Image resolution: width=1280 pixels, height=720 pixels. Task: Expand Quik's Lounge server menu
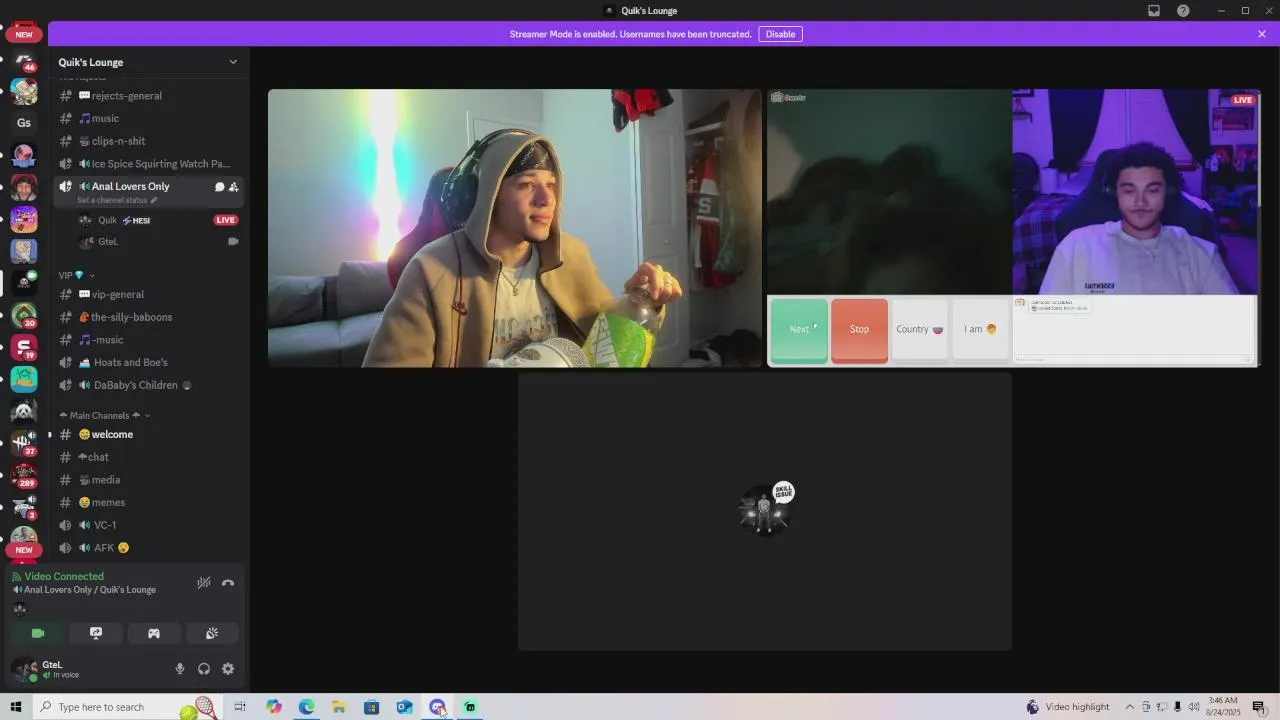[x=233, y=62]
